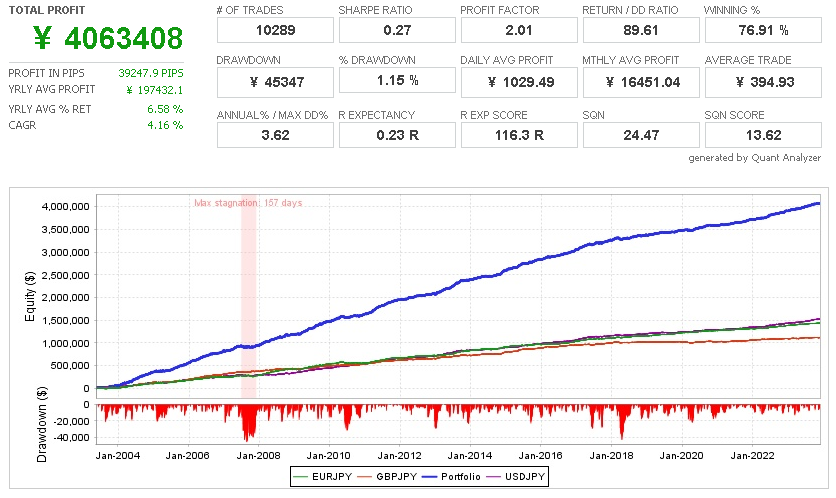Click the SQN value 24.47
Screen dimensions: 836x498
click(641, 135)
